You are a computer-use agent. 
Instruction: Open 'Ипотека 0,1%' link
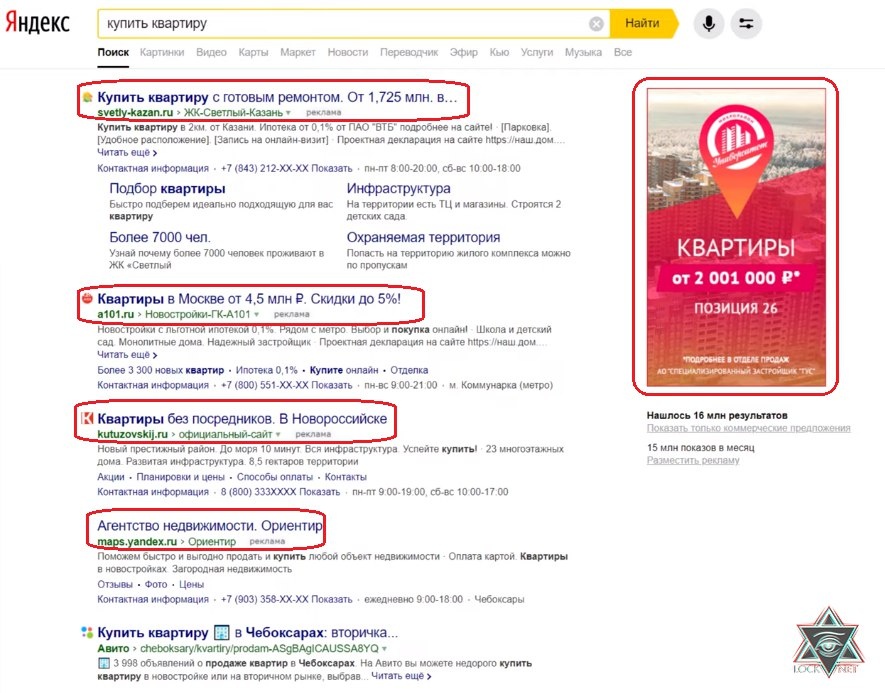coord(266,370)
